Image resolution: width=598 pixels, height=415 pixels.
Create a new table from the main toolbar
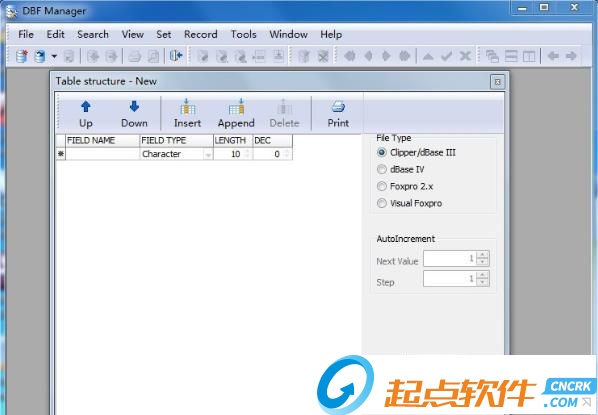pos(22,56)
